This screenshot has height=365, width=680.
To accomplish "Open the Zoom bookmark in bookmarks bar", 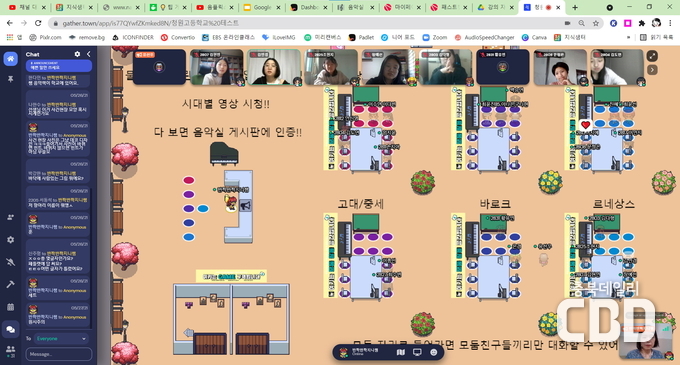I will 435,38.
